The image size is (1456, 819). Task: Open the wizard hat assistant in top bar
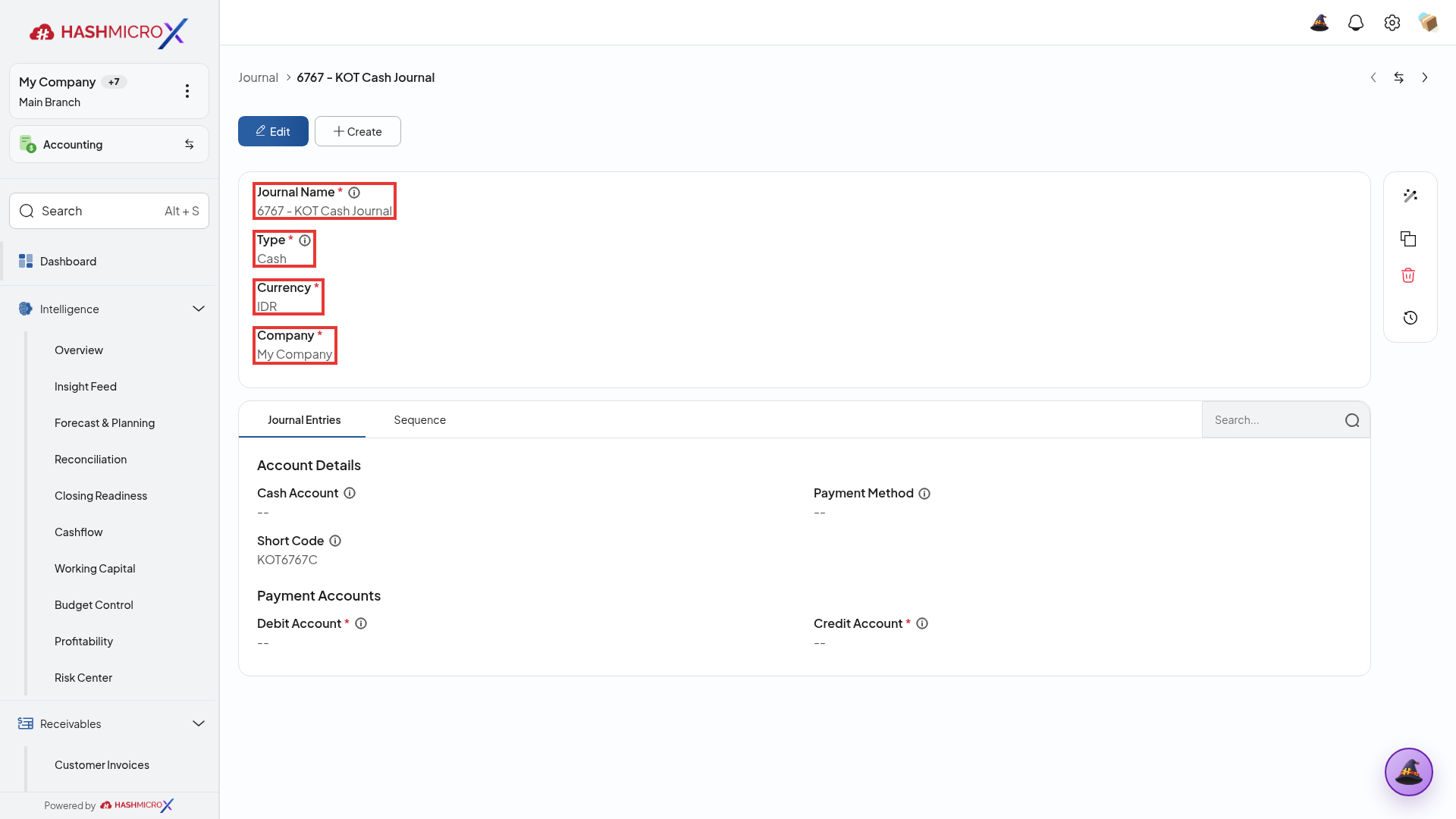[1319, 23]
